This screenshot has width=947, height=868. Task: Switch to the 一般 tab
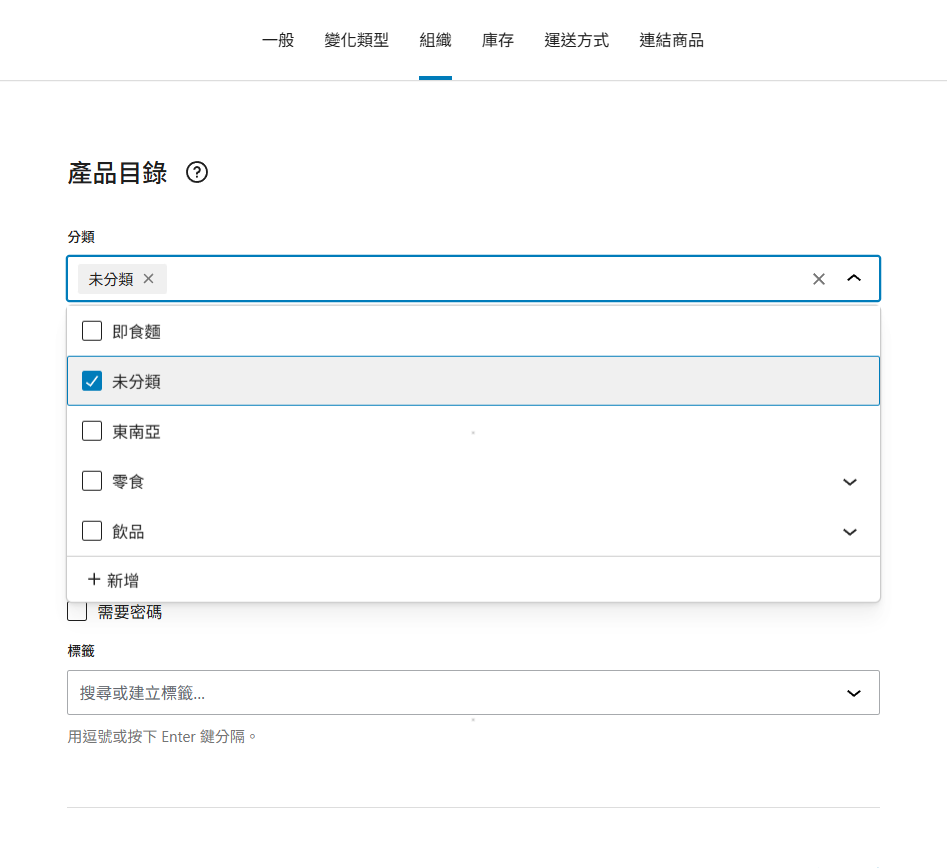(278, 41)
